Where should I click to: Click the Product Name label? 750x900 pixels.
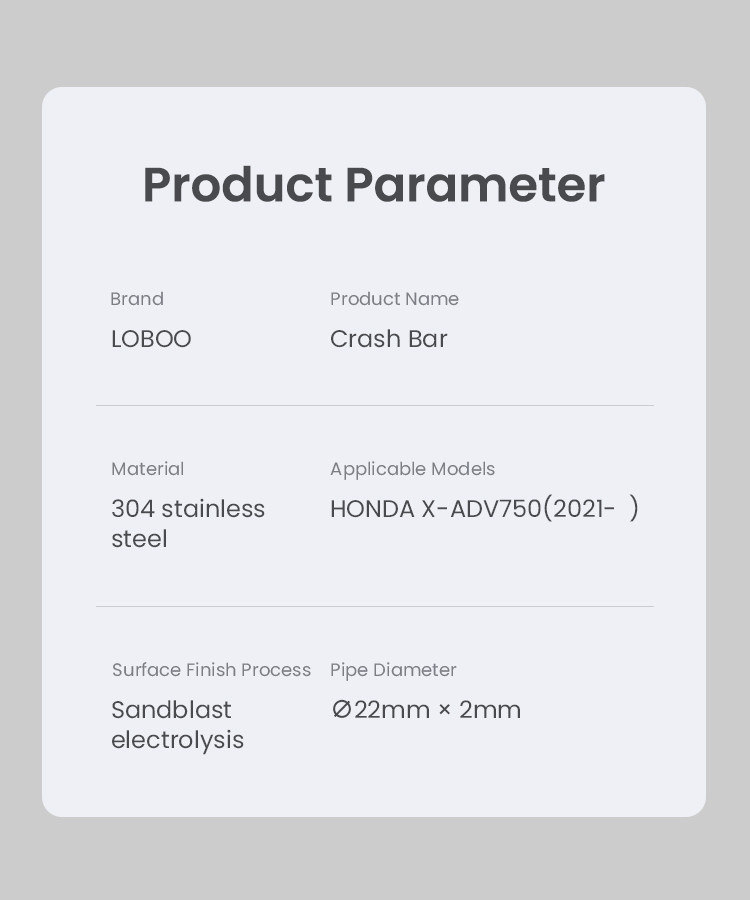click(394, 299)
